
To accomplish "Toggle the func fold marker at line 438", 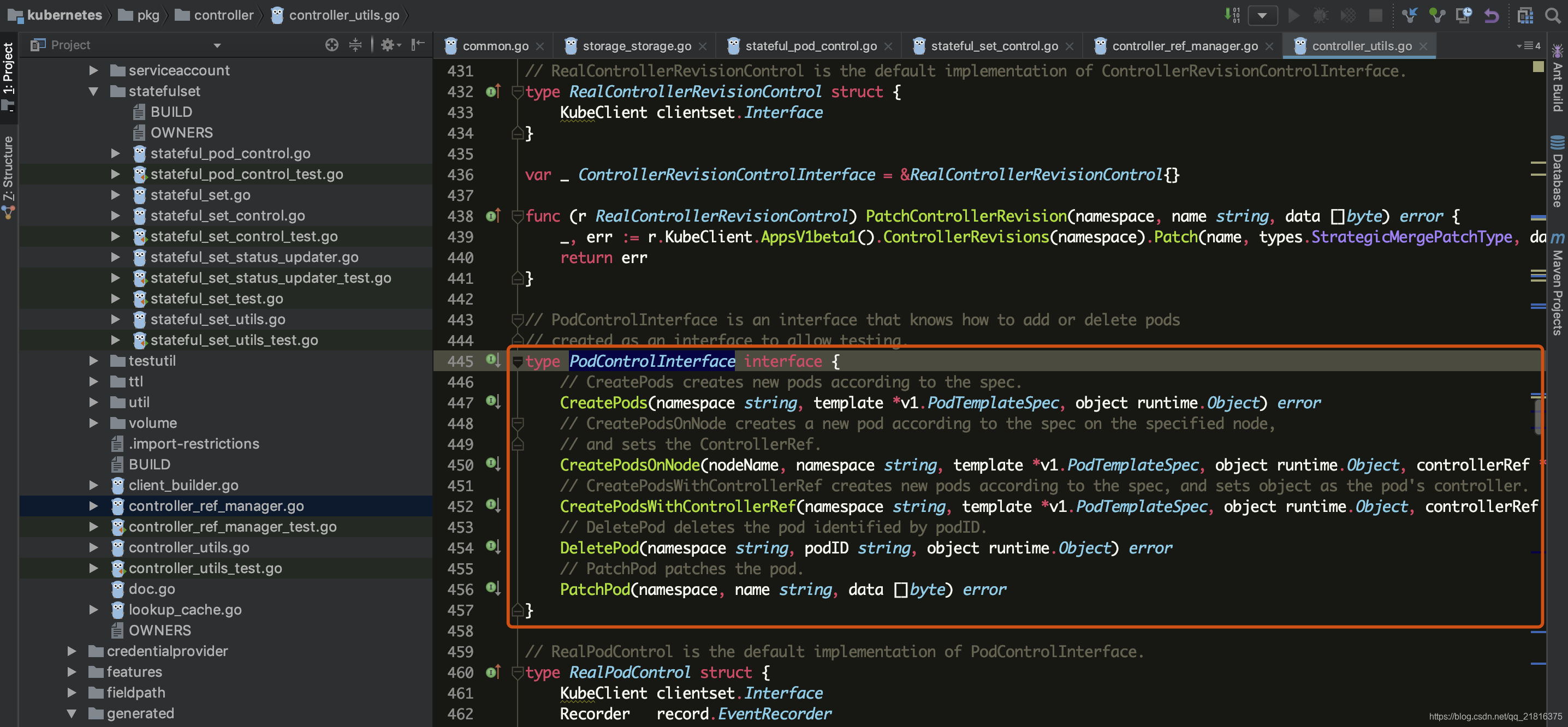I will 518,216.
